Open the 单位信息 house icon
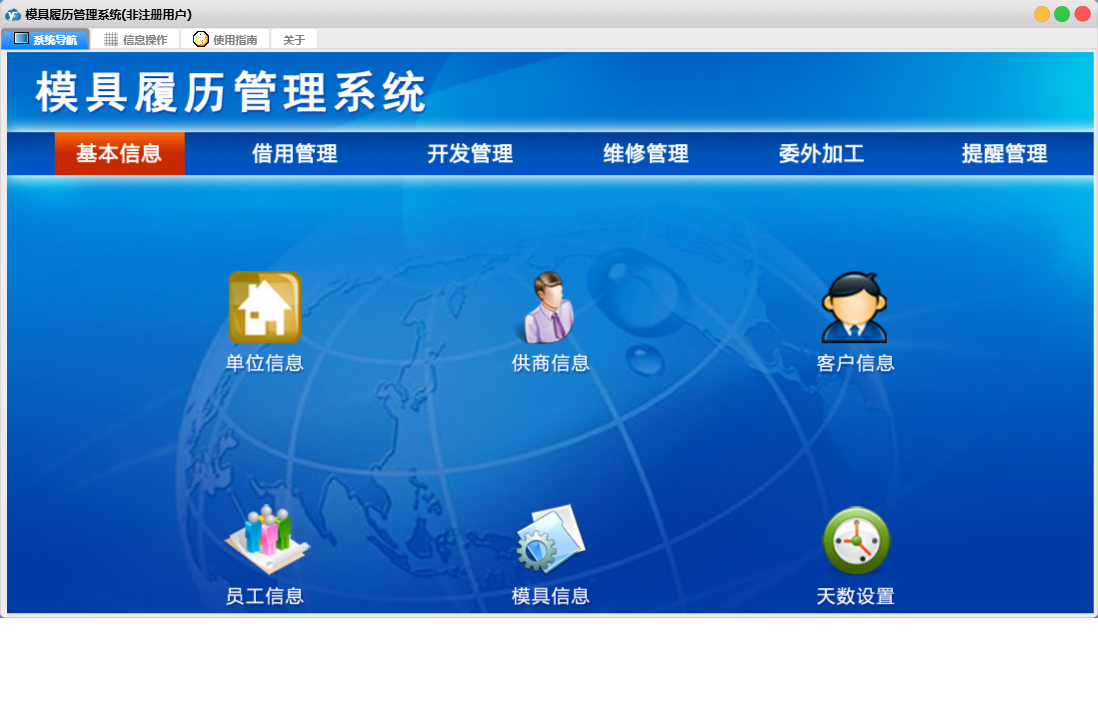This screenshot has height=711, width=1098. [x=265, y=308]
